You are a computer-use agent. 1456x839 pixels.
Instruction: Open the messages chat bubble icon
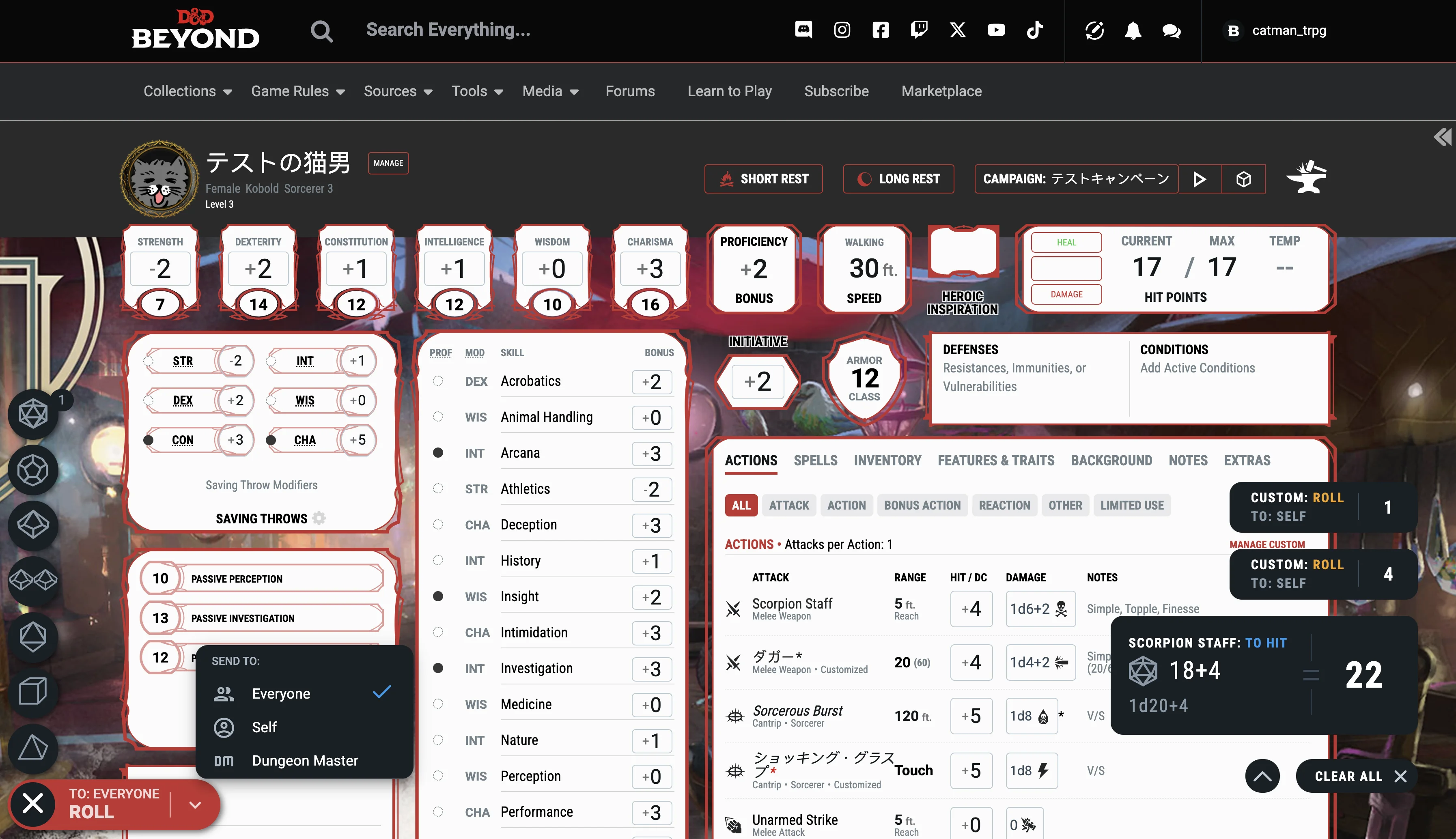pyautogui.click(x=1172, y=30)
